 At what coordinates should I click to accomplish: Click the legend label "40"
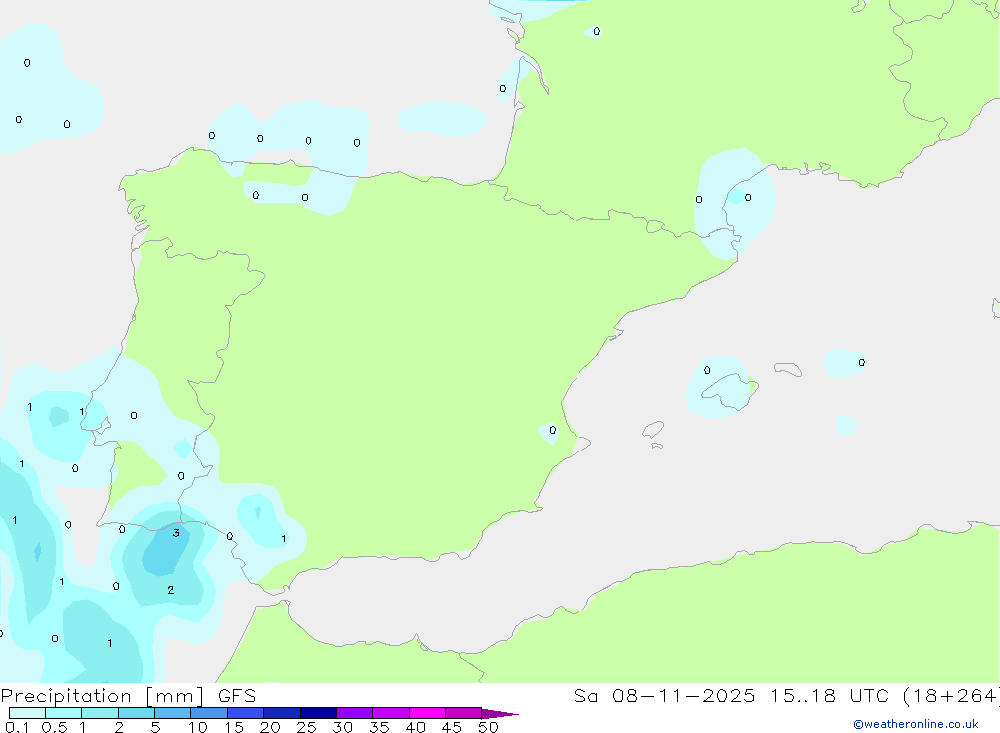click(x=415, y=727)
